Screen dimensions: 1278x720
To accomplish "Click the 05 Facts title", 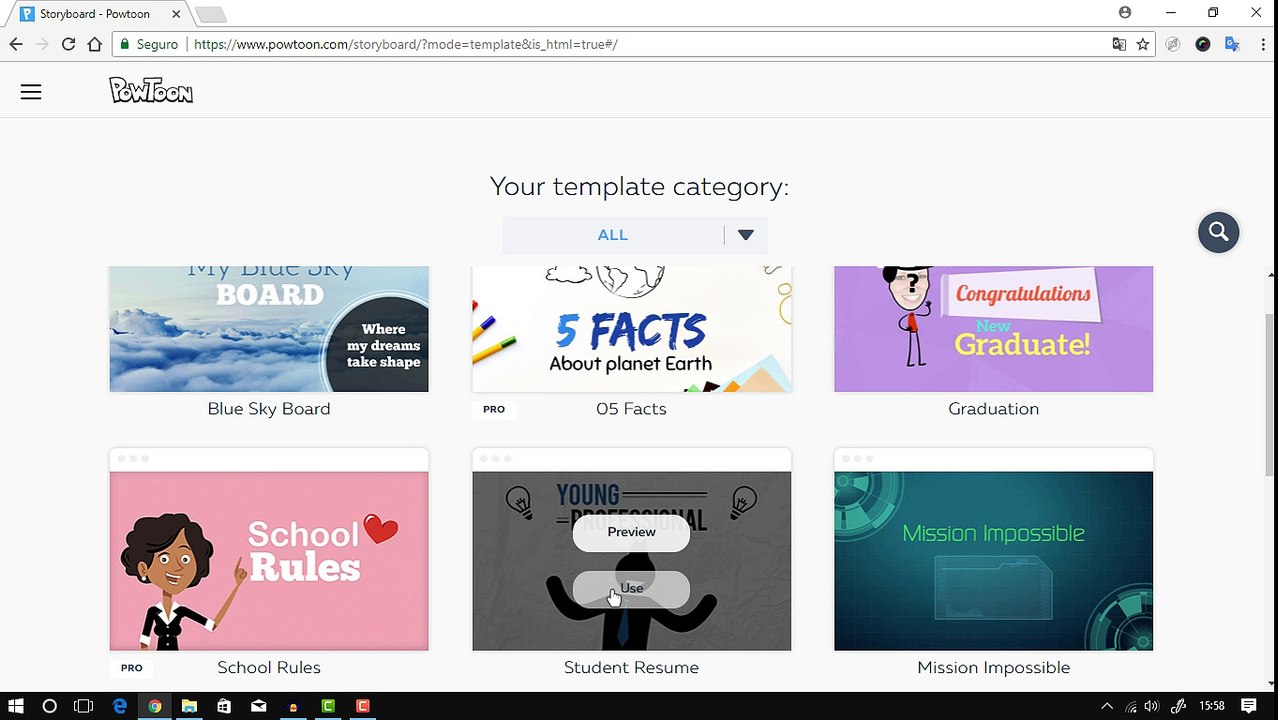I will (x=631, y=409).
